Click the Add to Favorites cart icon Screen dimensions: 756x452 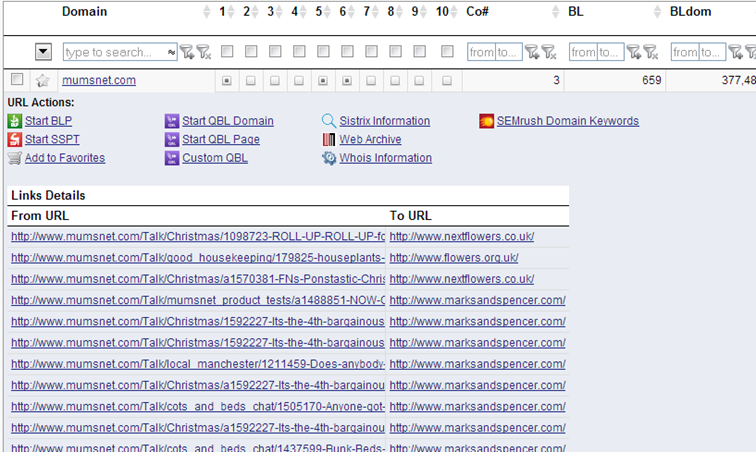point(14,158)
